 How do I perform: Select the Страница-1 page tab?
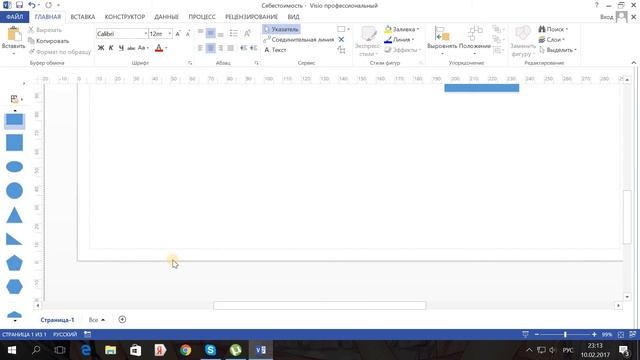click(58, 320)
